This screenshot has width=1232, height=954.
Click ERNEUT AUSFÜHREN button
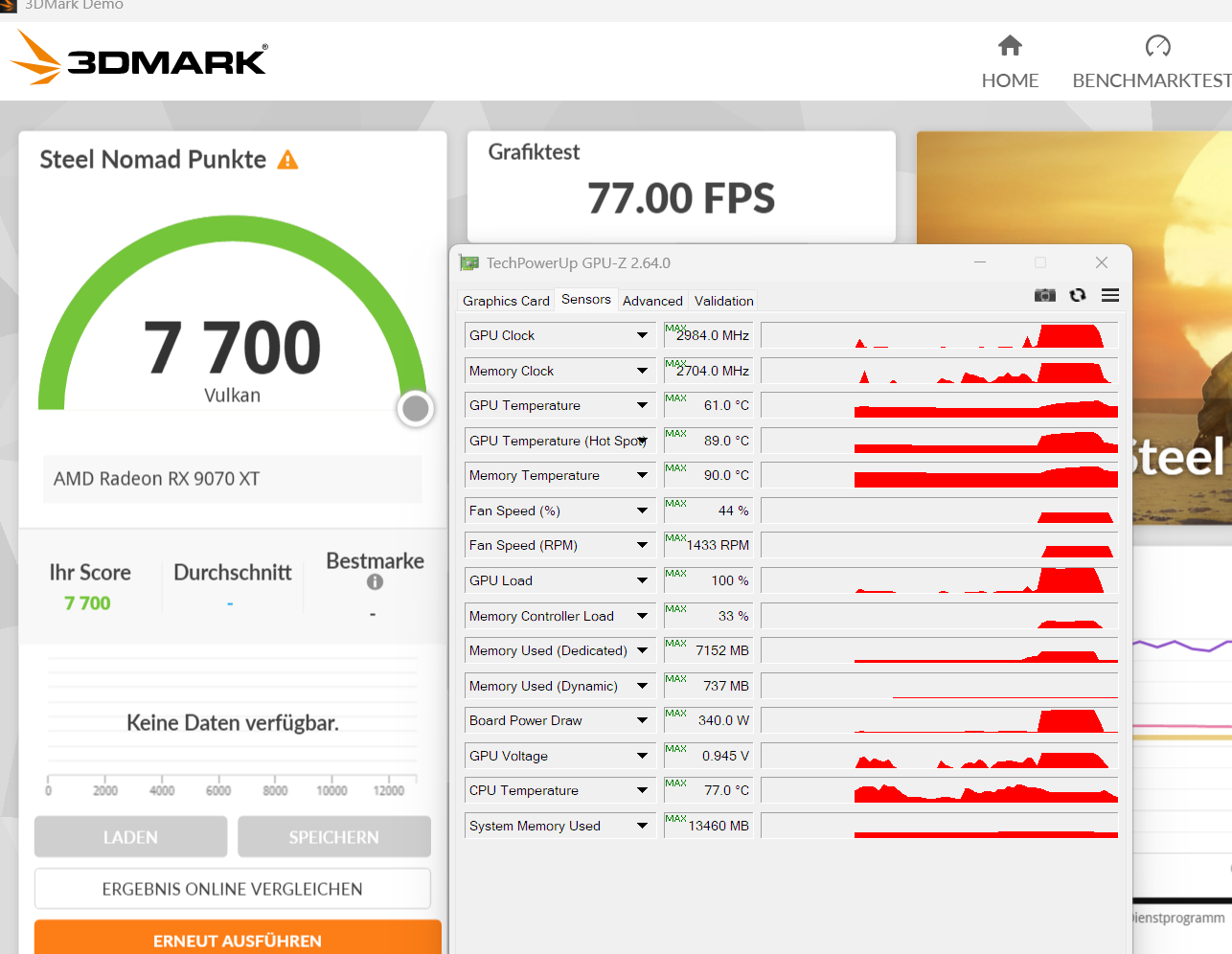[238, 938]
